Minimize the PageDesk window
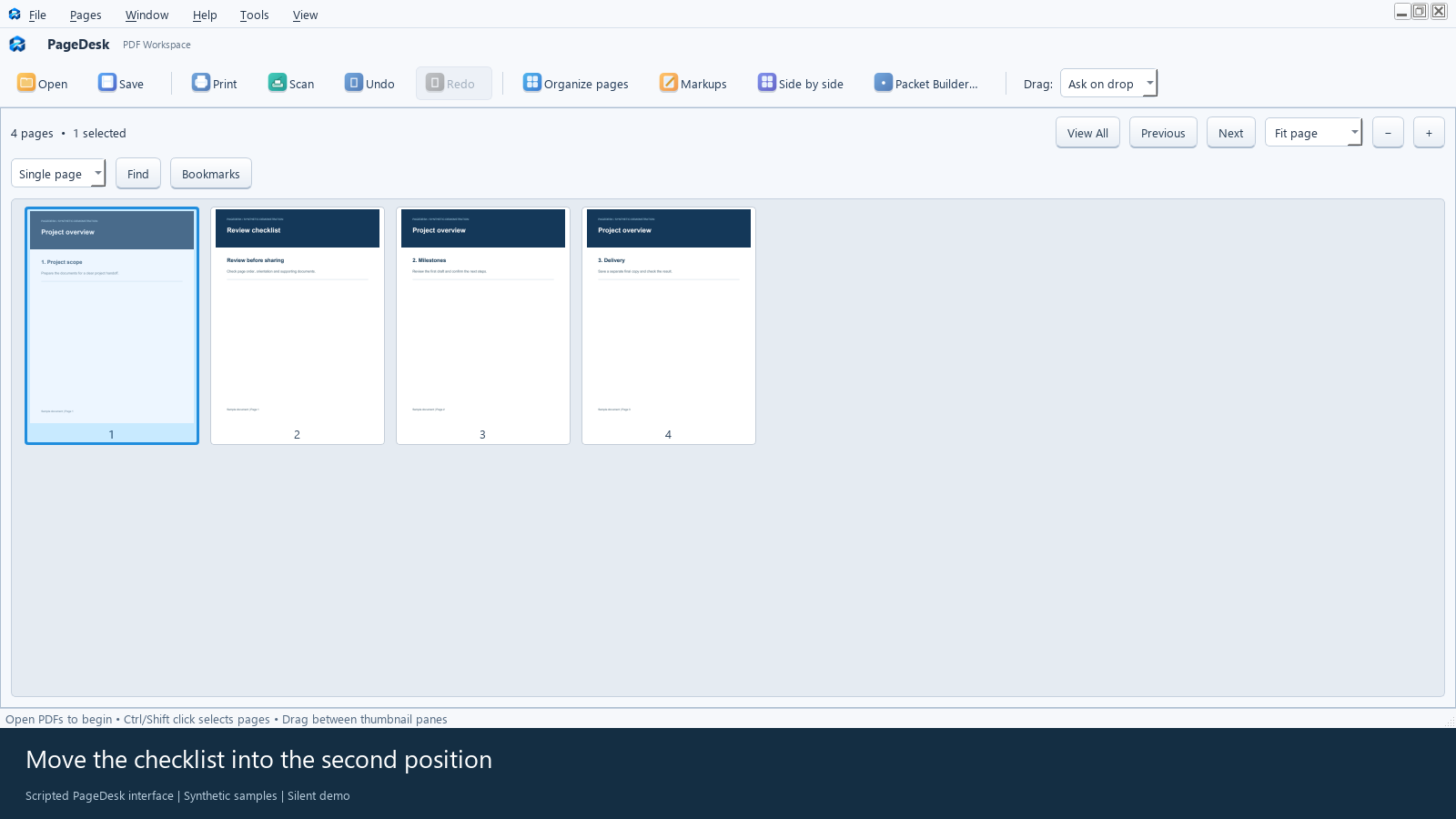Viewport: 1456px width, 819px height. 1401,11
